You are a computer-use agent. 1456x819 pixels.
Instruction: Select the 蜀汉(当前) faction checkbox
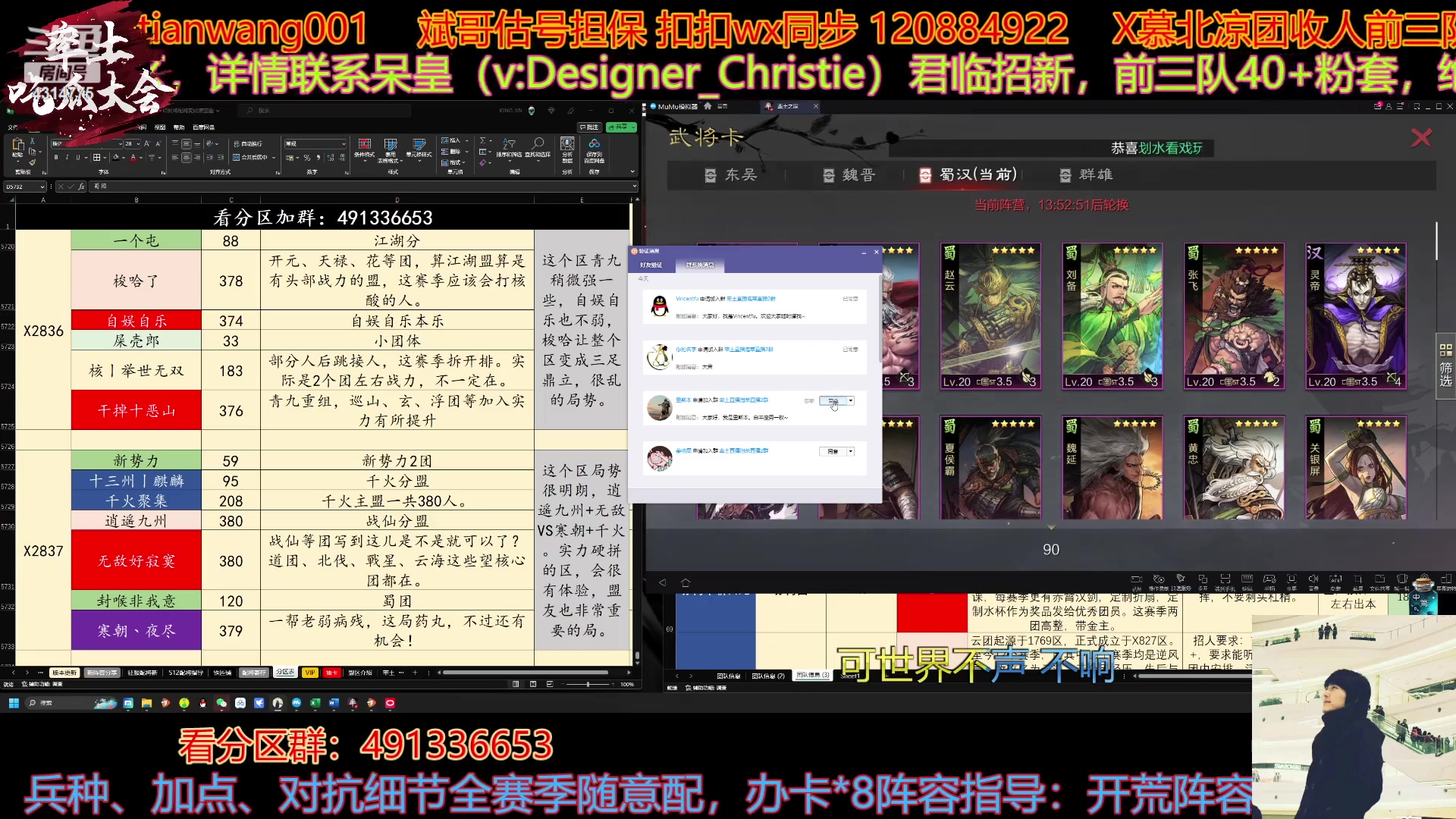tap(925, 175)
